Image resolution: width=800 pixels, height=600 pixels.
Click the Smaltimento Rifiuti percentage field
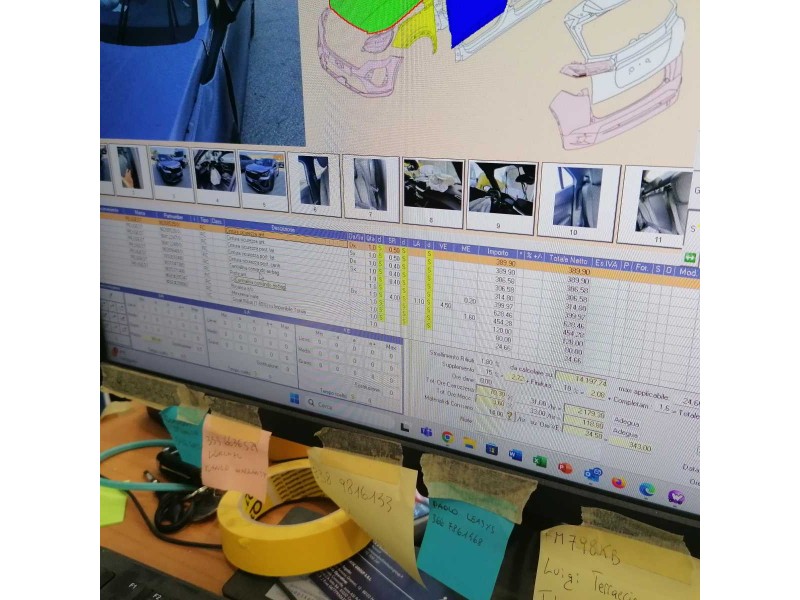pos(487,363)
